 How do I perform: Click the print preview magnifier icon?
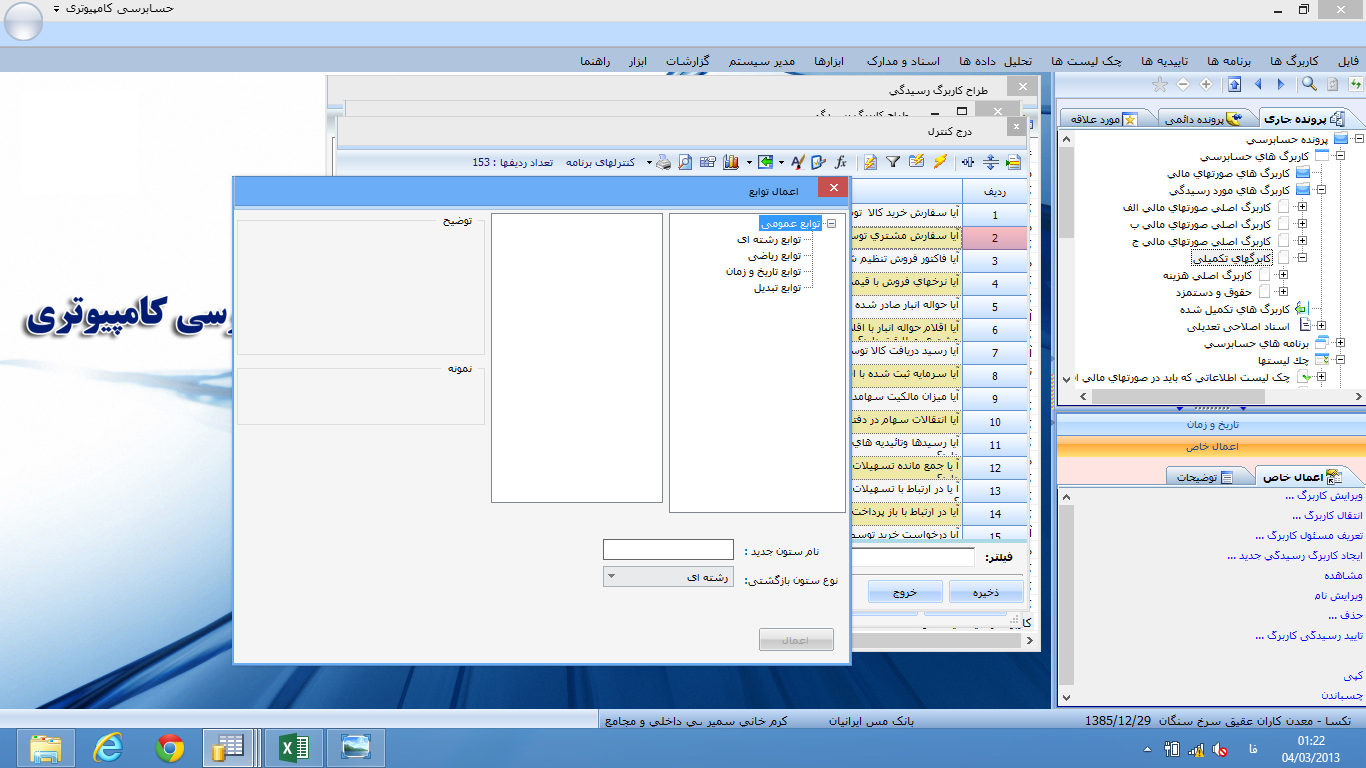coord(685,162)
